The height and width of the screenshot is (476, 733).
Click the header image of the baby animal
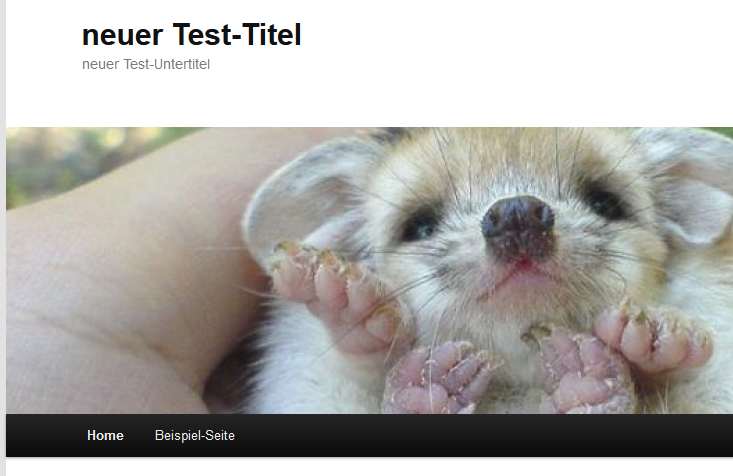point(369,270)
